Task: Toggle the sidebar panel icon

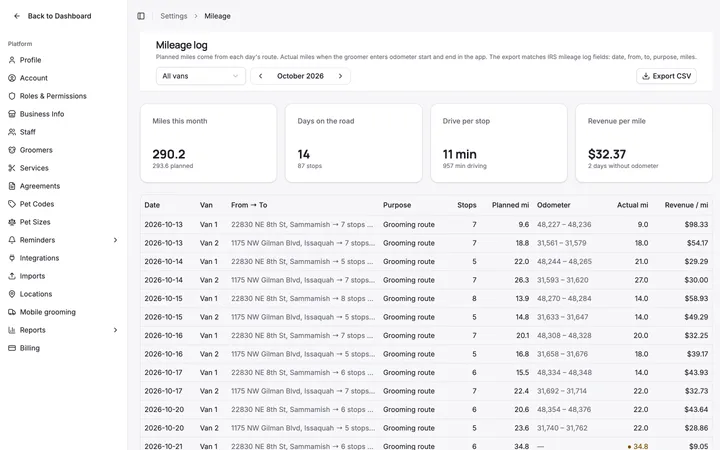Action: pos(141,16)
